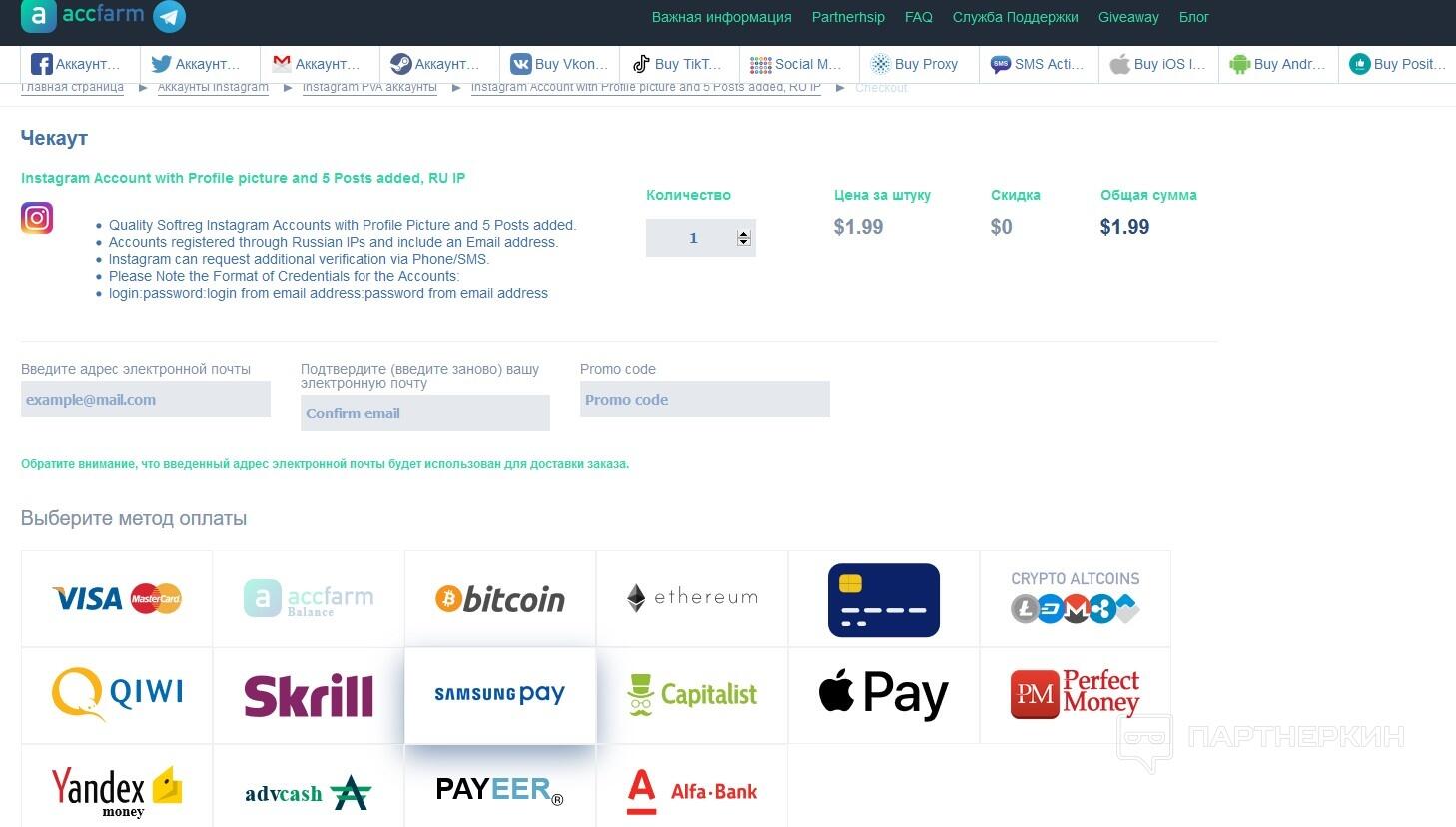The width and height of the screenshot is (1456, 827).
Task: Visit the Блог page
Action: (x=1194, y=17)
